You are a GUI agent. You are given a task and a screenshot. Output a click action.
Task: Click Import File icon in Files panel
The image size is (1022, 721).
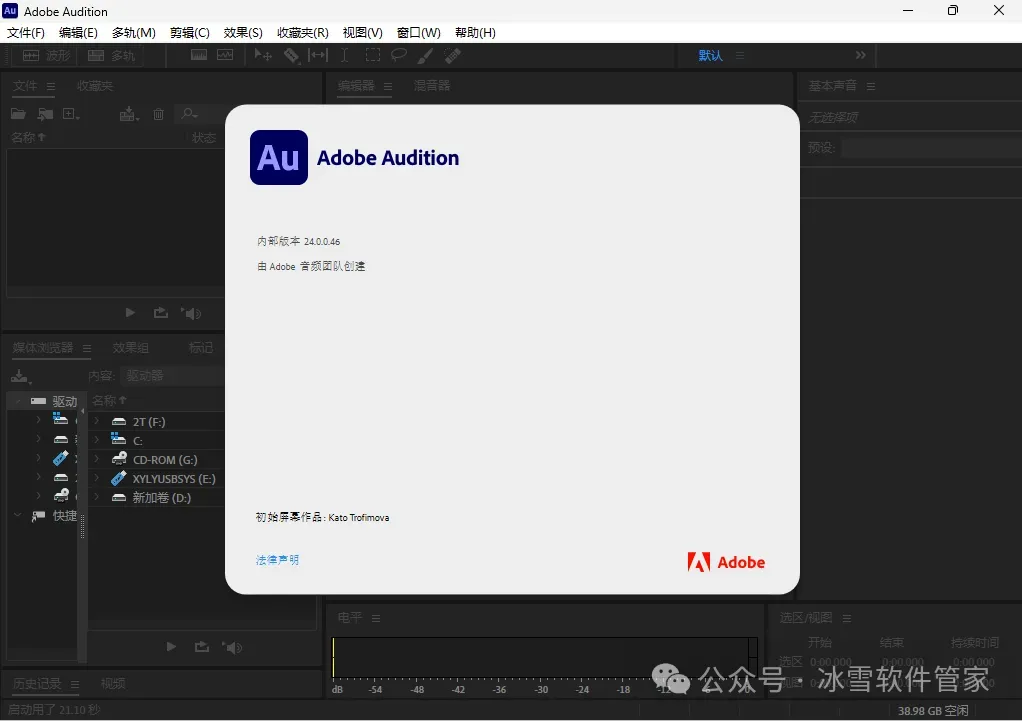(x=45, y=114)
